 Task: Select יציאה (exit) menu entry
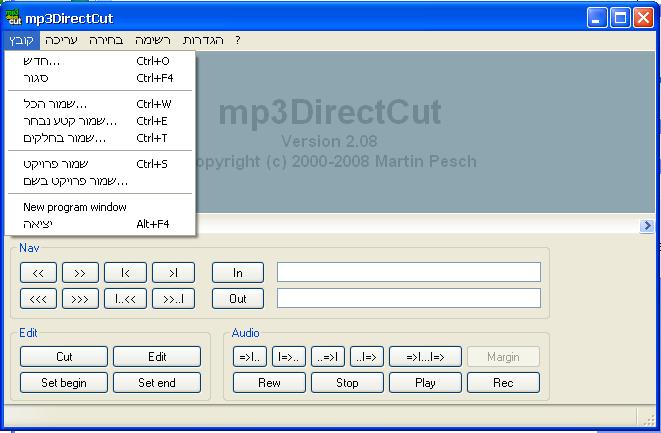coord(37,224)
